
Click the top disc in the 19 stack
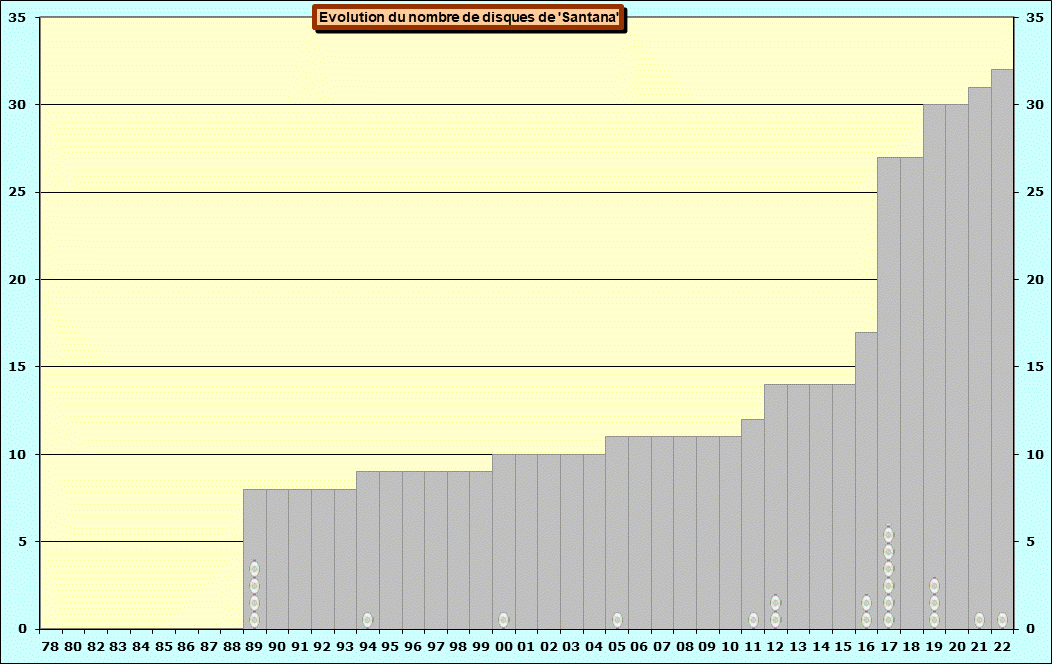[934, 586]
